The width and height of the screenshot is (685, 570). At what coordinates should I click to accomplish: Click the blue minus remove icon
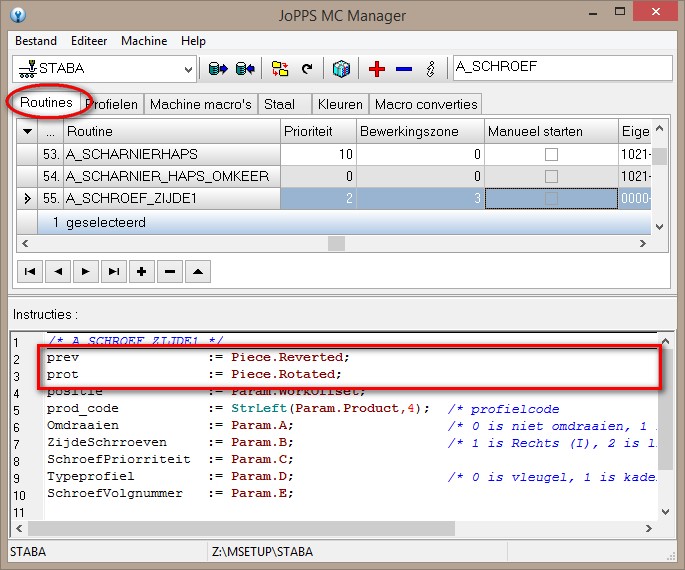coord(404,69)
